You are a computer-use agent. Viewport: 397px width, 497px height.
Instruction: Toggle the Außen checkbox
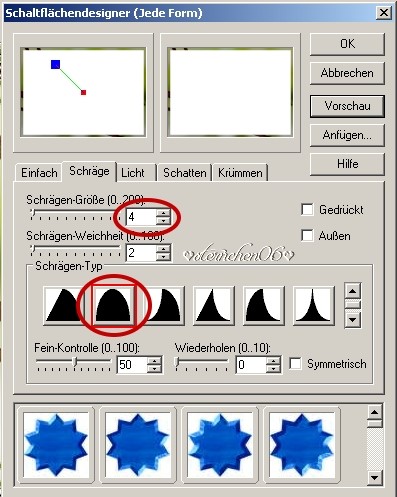307,236
